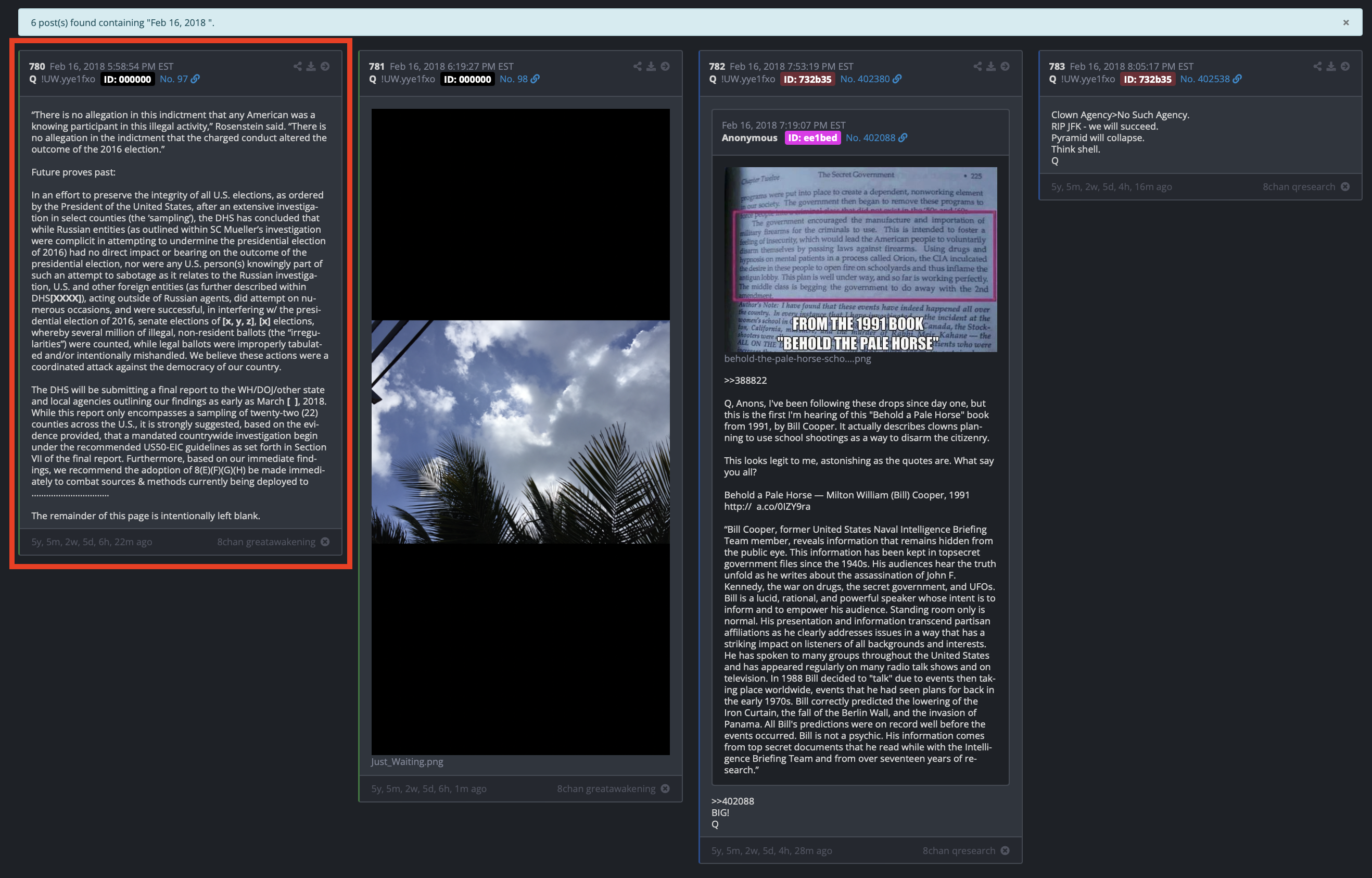
Task: Open the http://a.co/0IZY9ra link text
Action: [767, 506]
